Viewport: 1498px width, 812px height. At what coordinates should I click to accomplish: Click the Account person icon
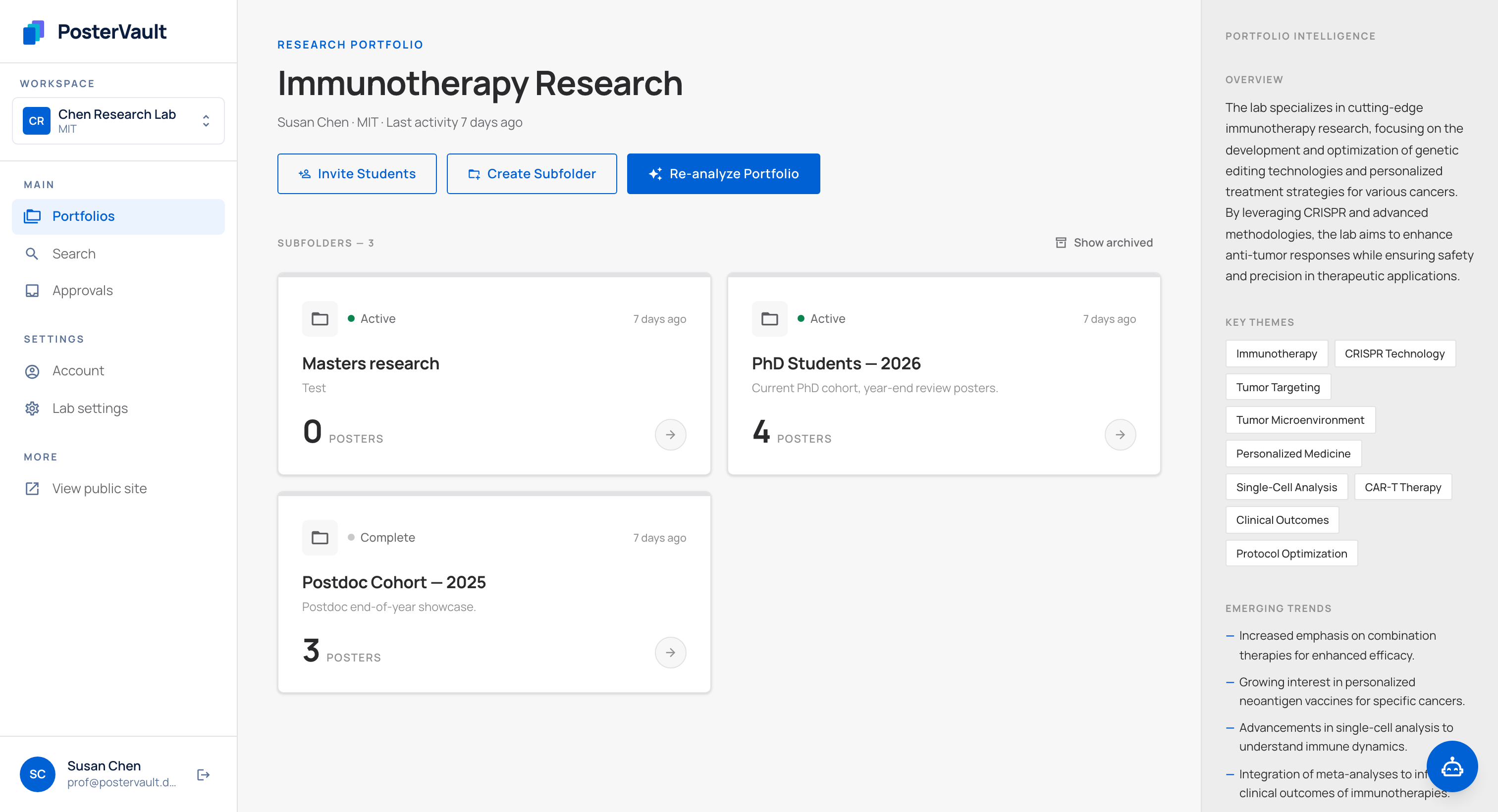(x=32, y=371)
